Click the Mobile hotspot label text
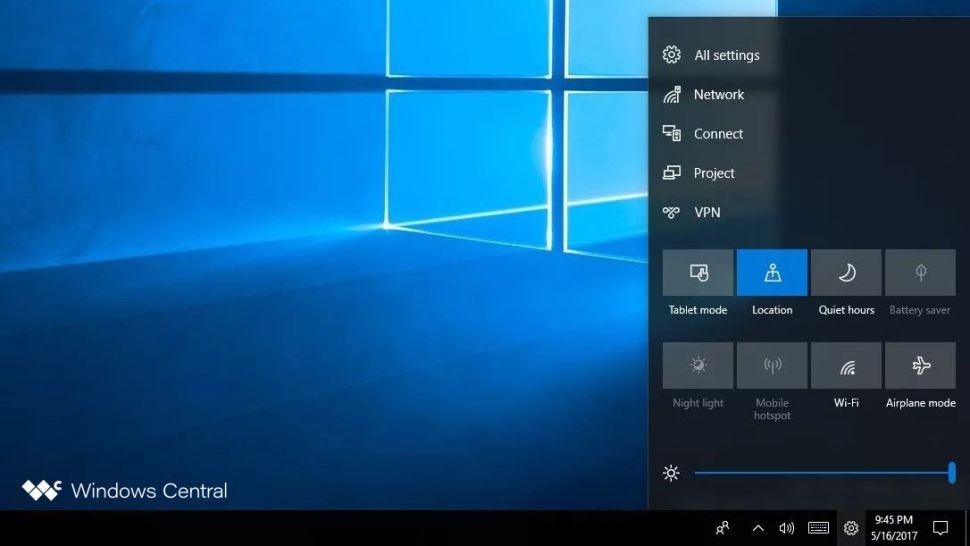This screenshot has height=546, width=970. pos(772,409)
